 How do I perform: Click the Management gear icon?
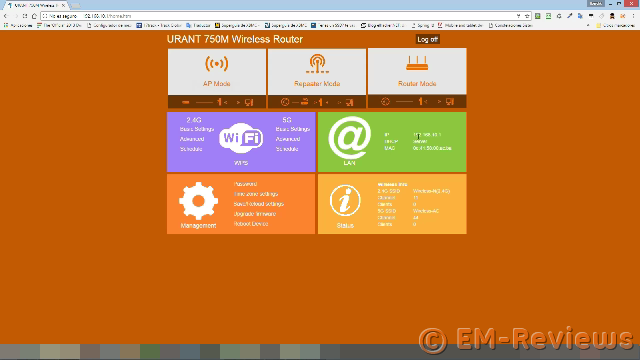[x=198, y=201]
